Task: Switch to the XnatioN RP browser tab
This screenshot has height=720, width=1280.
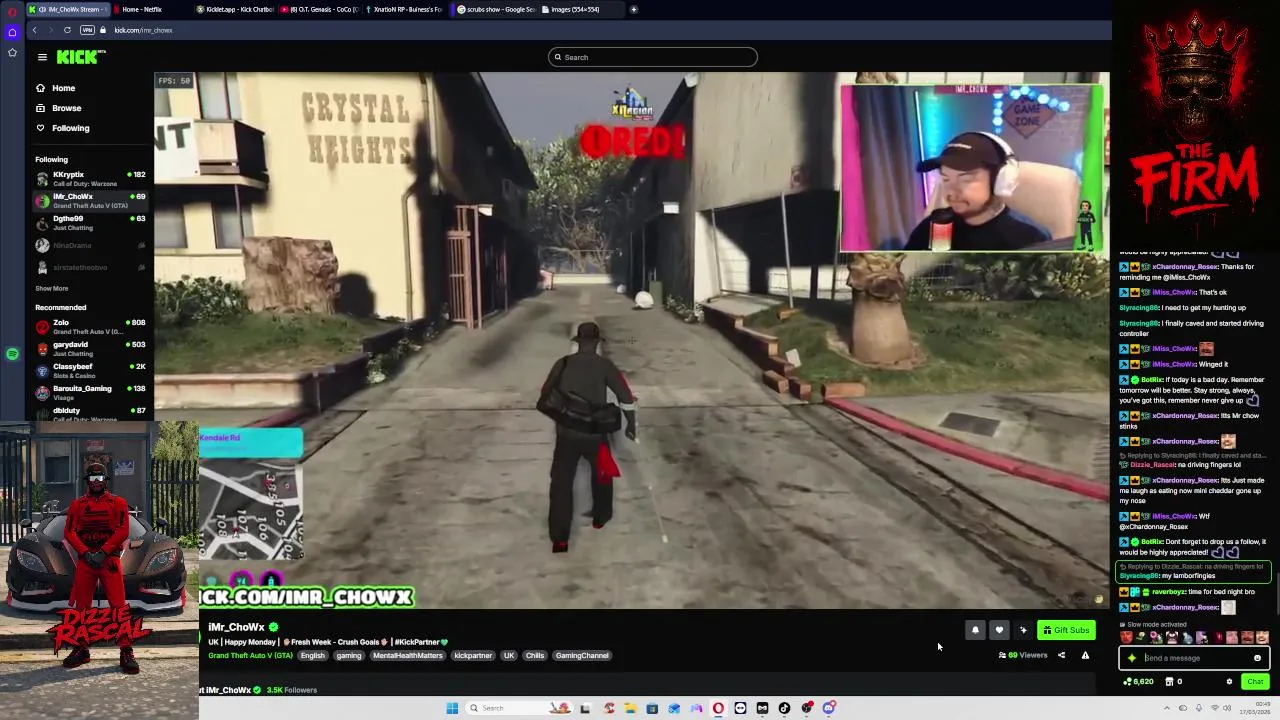Action: pyautogui.click(x=405, y=9)
